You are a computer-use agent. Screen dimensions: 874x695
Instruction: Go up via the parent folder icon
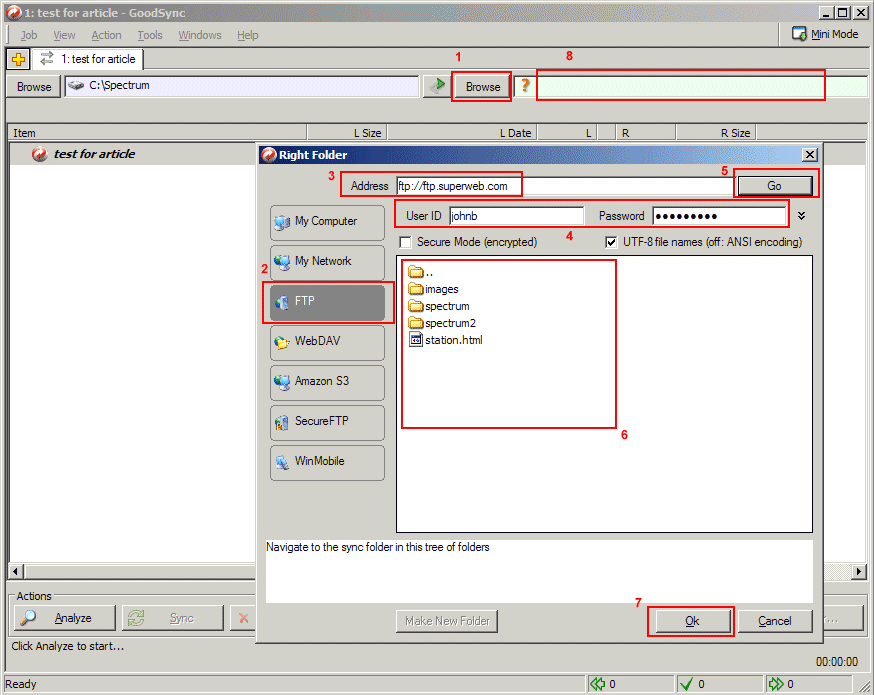tap(416, 272)
